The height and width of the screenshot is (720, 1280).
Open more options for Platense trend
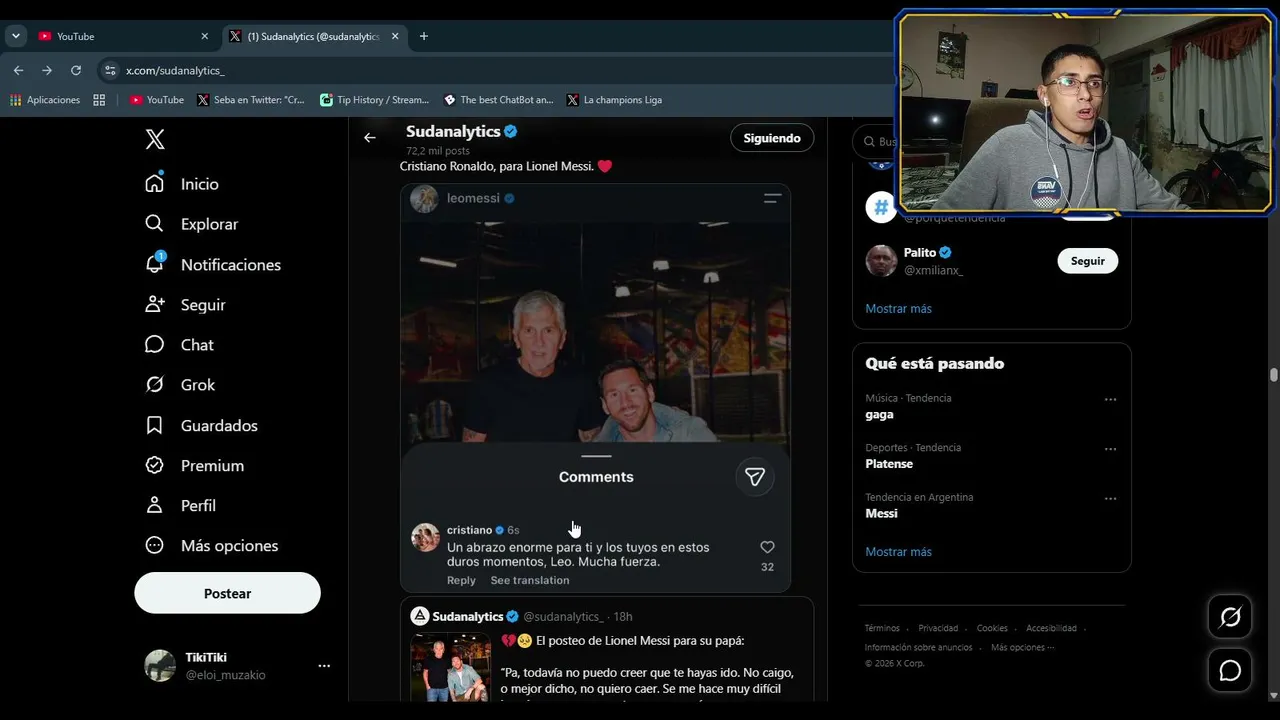point(1110,449)
